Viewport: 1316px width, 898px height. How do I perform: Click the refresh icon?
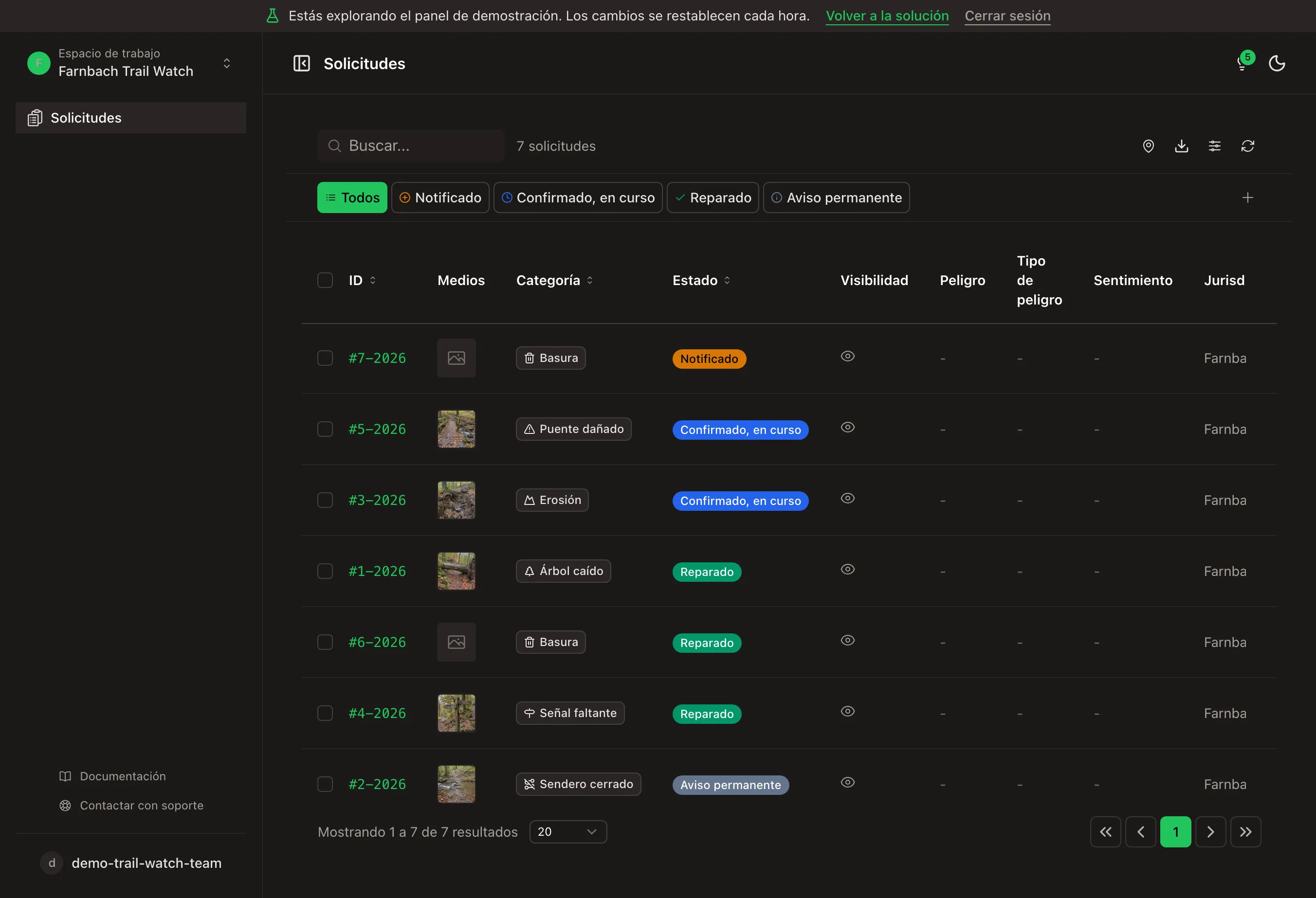1247,146
